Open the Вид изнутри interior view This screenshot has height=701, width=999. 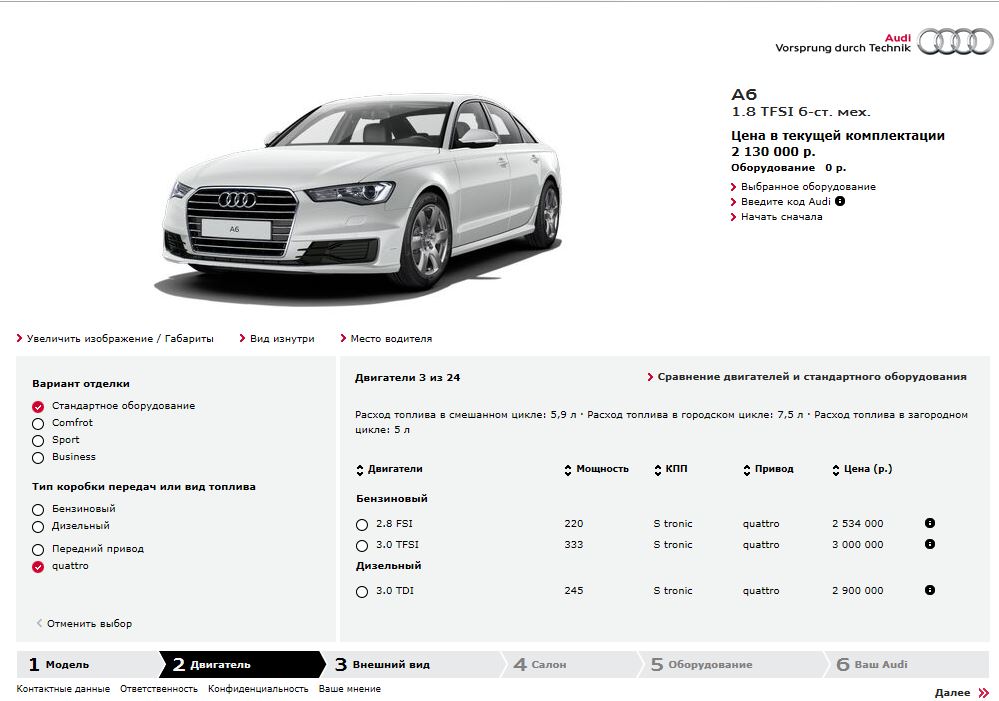click(x=277, y=338)
